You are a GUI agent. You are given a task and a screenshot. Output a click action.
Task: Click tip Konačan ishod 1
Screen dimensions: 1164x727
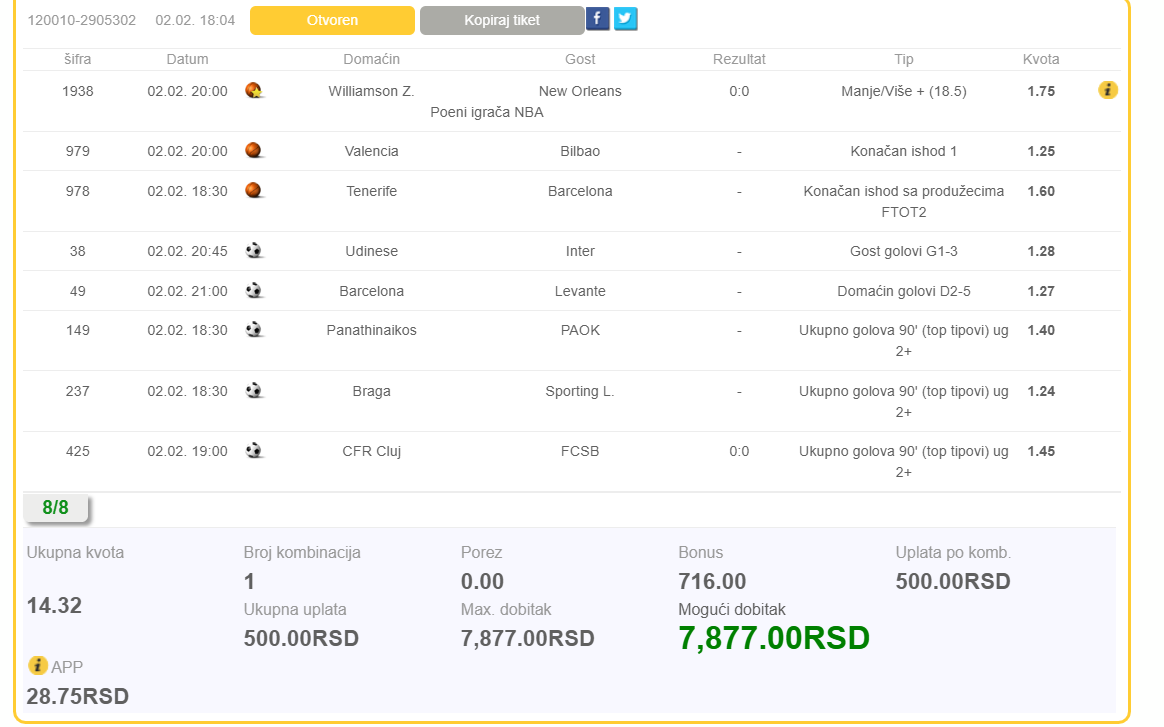903,151
